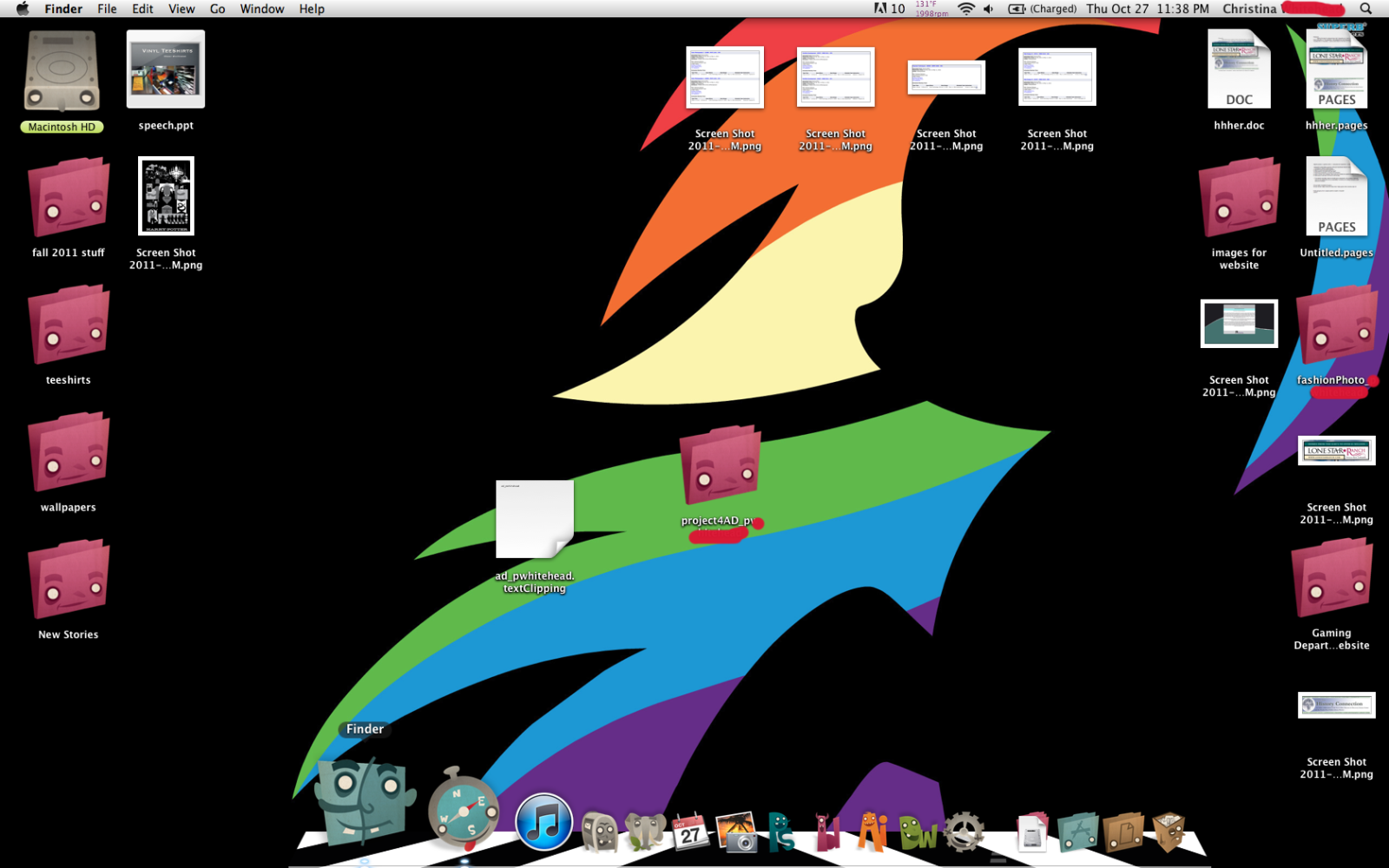Launch Photoshop (Ps) from the Dock
The height and width of the screenshot is (868, 1389).
pyautogui.click(x=781, y=832)
